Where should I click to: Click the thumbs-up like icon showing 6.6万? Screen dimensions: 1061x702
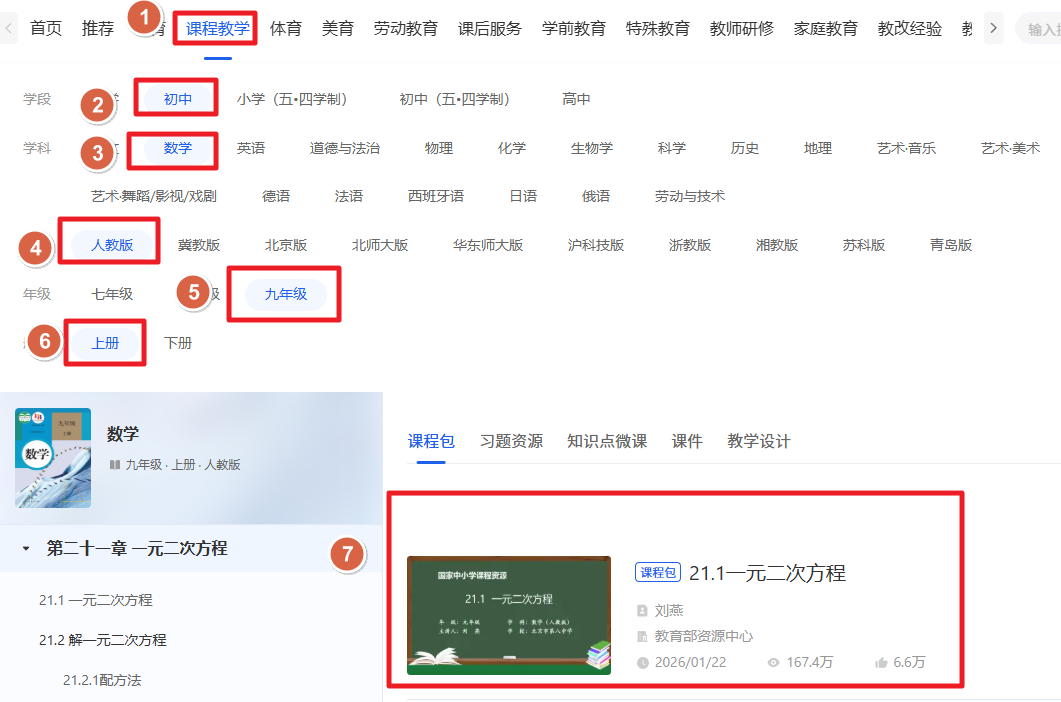click(x=884, y=663)
